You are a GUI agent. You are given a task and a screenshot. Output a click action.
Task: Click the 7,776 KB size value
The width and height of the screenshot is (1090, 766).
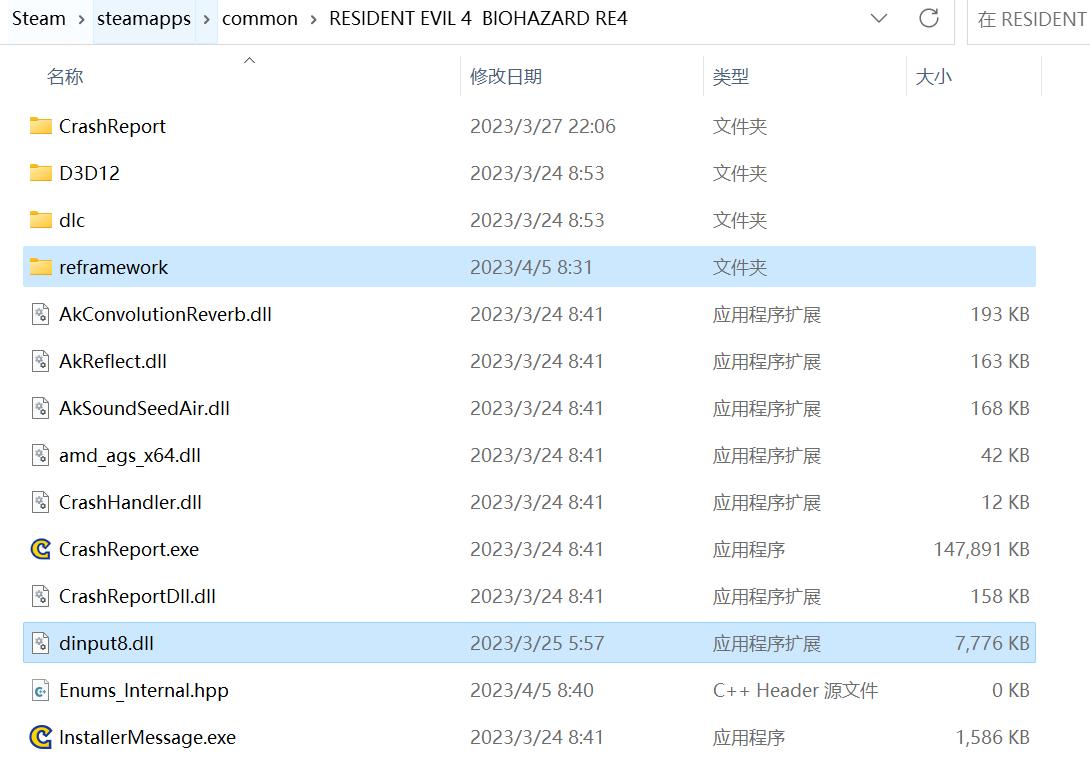pyautogui.click(x=992, y=644)
